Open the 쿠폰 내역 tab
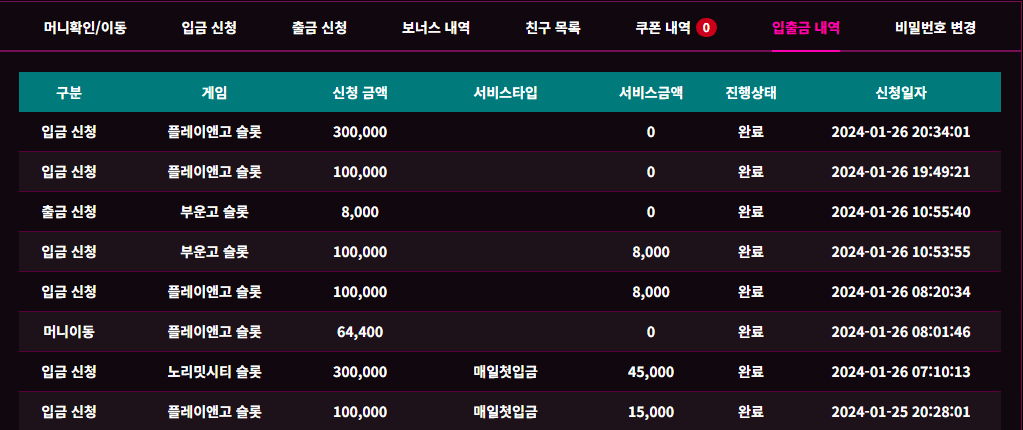Screen dimensions: 1023x430 tap(663, 28)
